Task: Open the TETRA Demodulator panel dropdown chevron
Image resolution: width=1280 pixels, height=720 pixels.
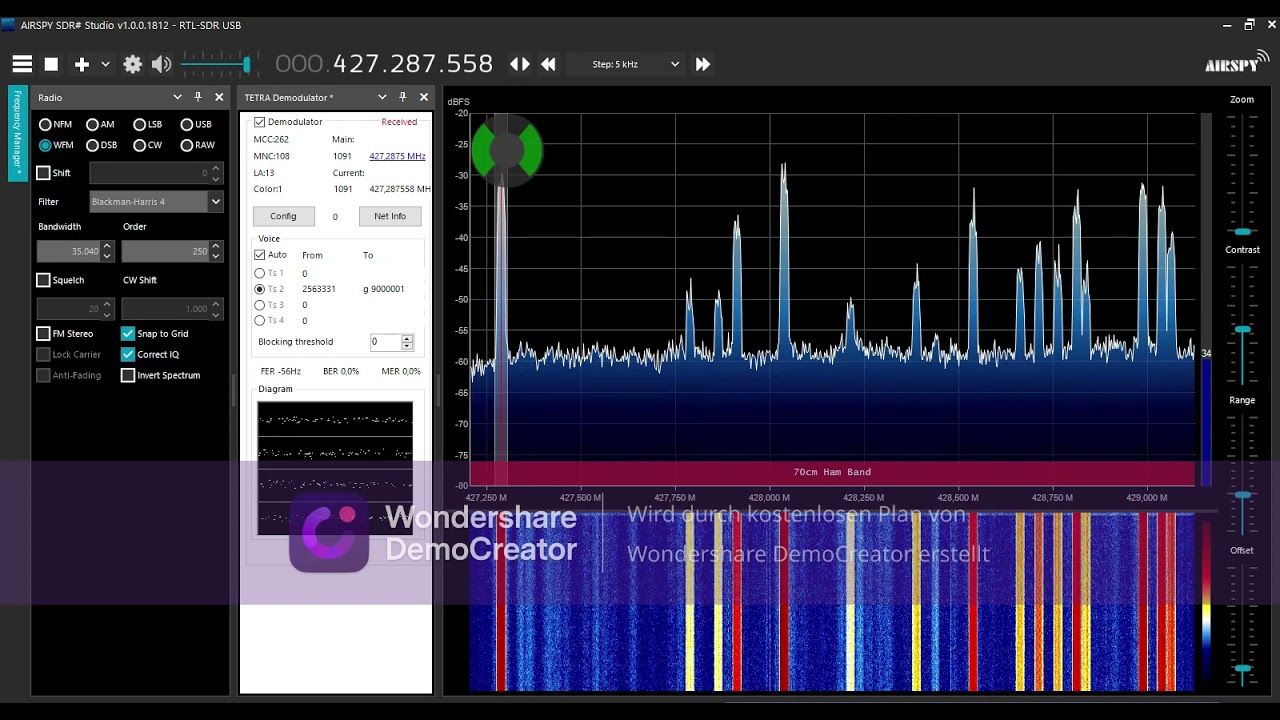Action: [382, 97]
